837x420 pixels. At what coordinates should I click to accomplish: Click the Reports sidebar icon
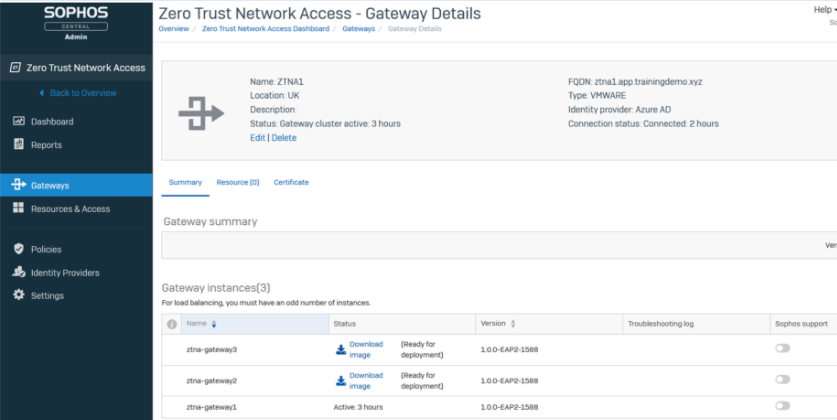coord(19,144)
